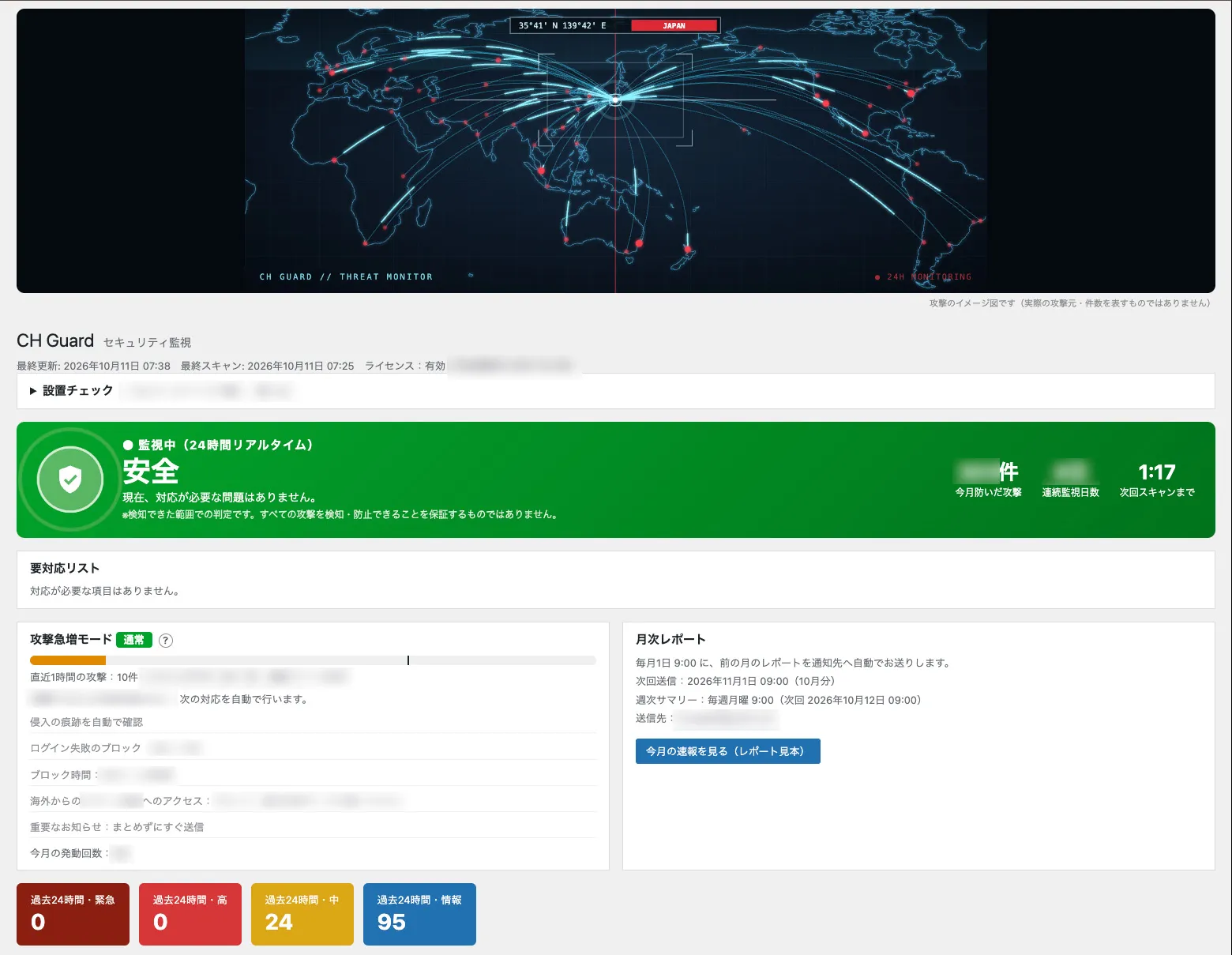This screenshot has width=1232, height=955.
Task: Click 最終更新: 2026年10月11日 07:38 text
Action: click(93, 366)
